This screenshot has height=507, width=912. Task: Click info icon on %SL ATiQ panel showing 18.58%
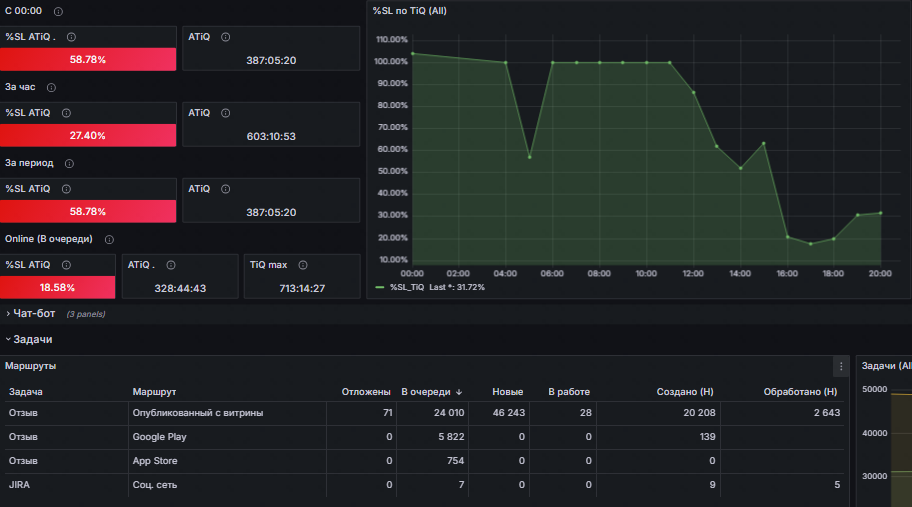coord(66,265)
